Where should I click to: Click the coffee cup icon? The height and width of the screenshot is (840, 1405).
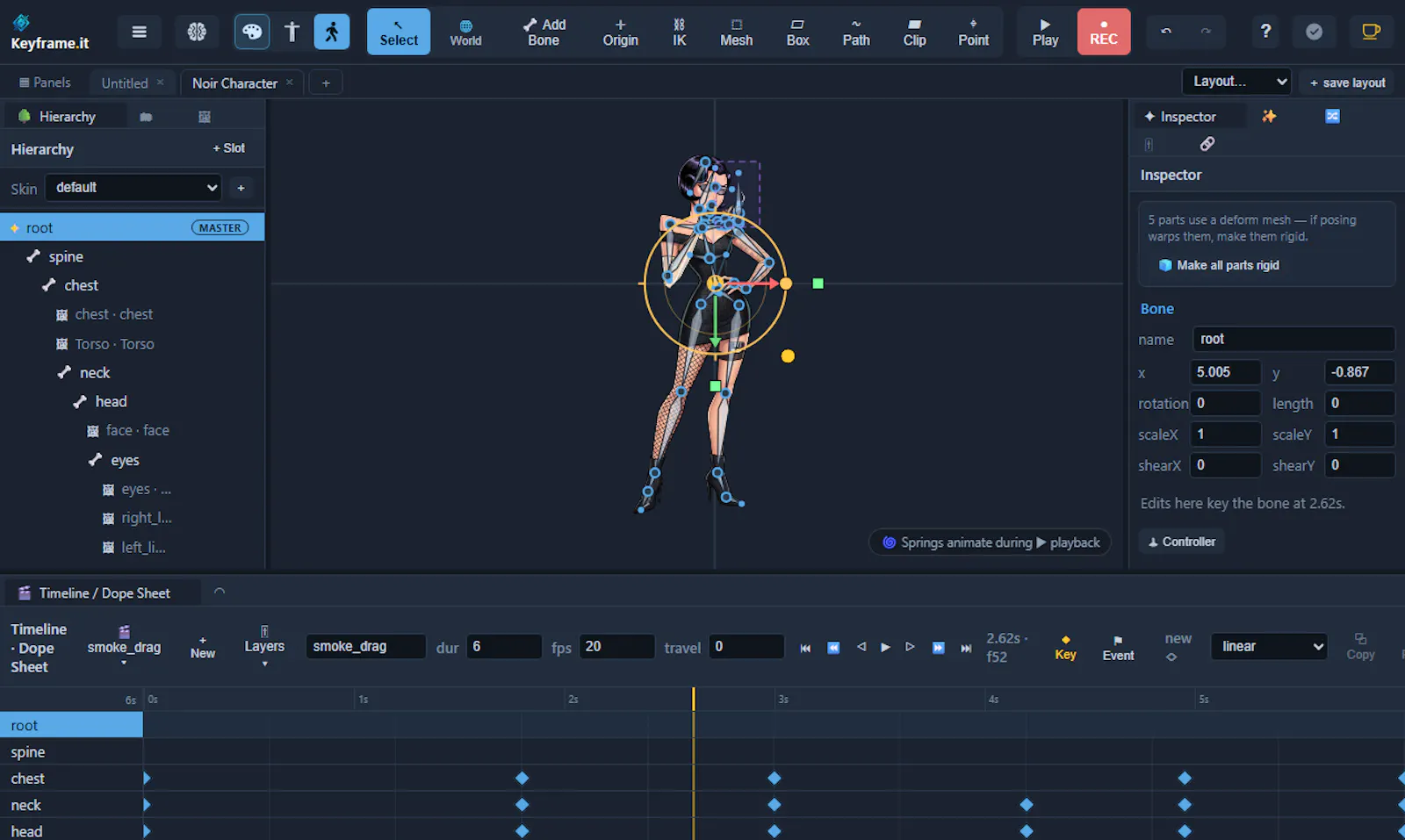pos(1370,32)
